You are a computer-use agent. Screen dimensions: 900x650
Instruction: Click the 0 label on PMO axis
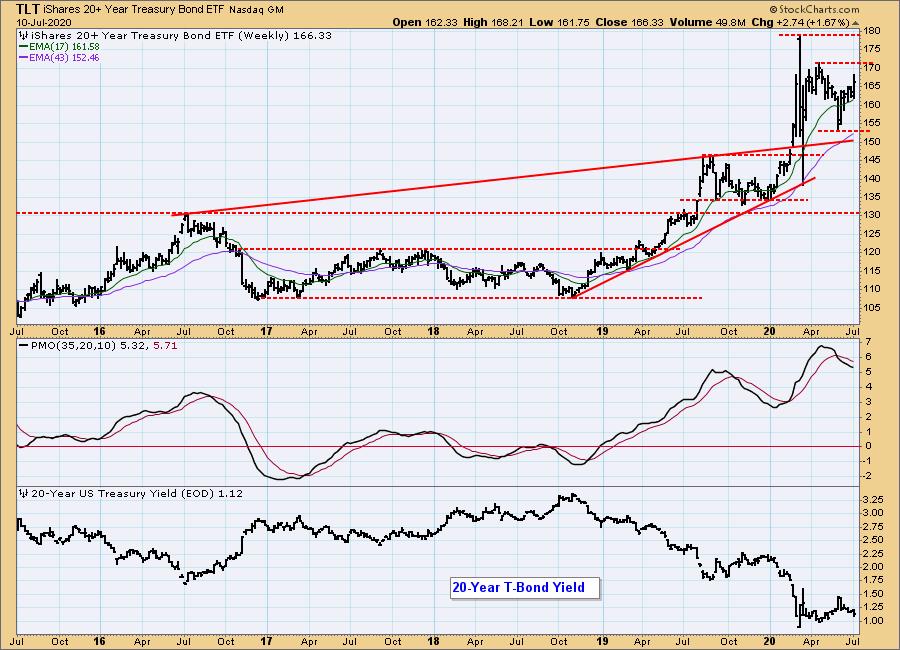tap(868, 446)
